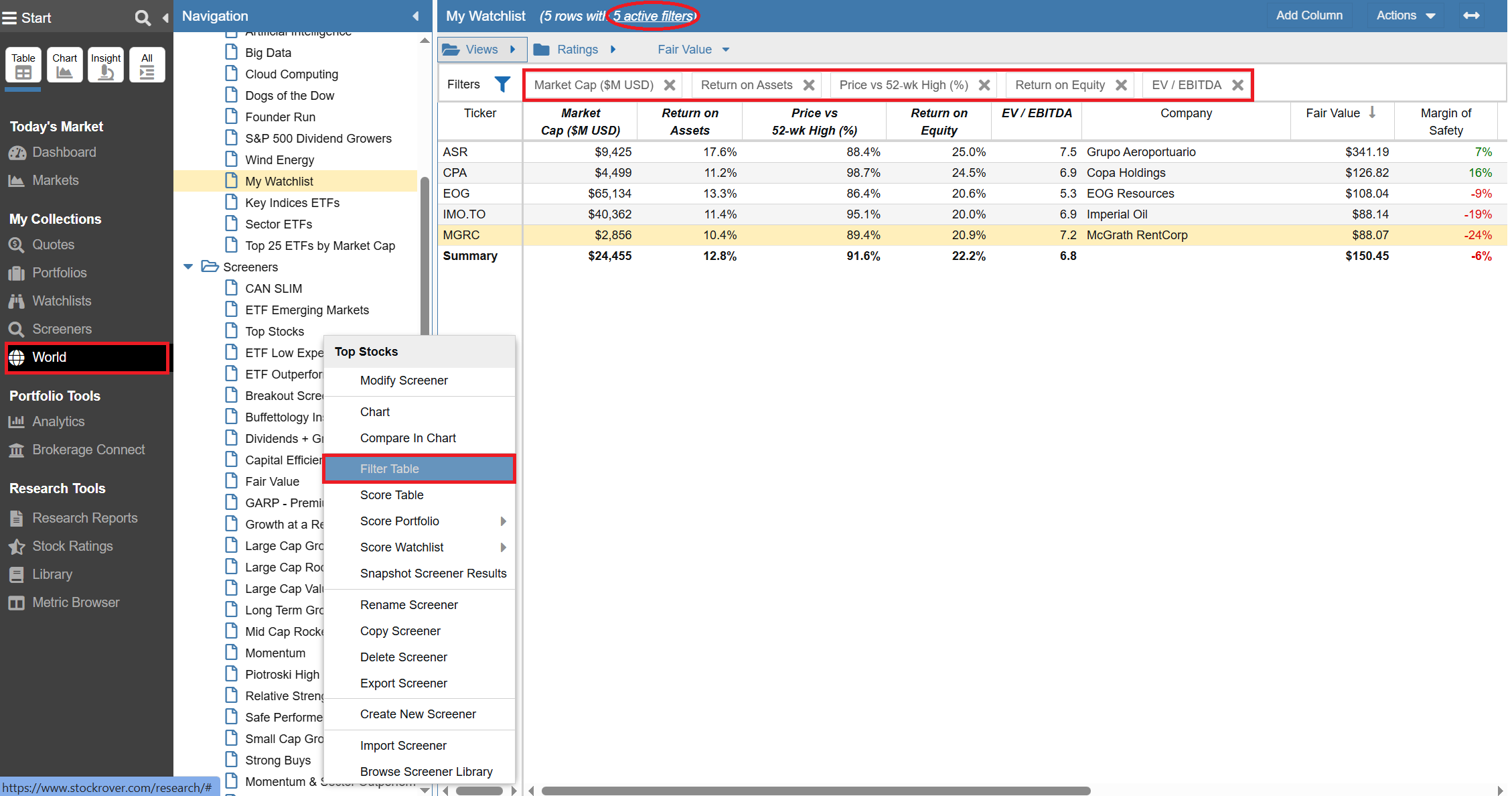Open Key Indices ETFs watchlist
The height and width of the screenshot is (796, 1512).
point(292,202)
